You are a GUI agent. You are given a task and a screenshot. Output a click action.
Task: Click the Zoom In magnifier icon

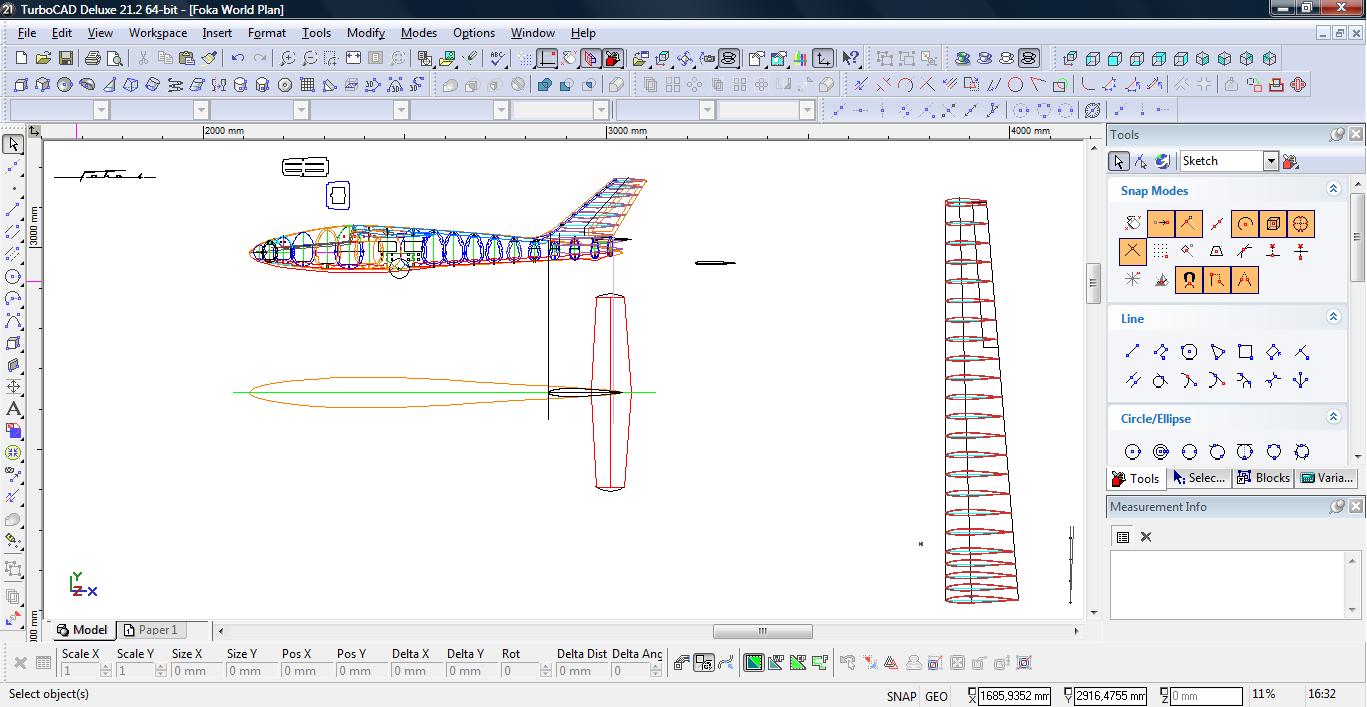(x=287, y=59)
